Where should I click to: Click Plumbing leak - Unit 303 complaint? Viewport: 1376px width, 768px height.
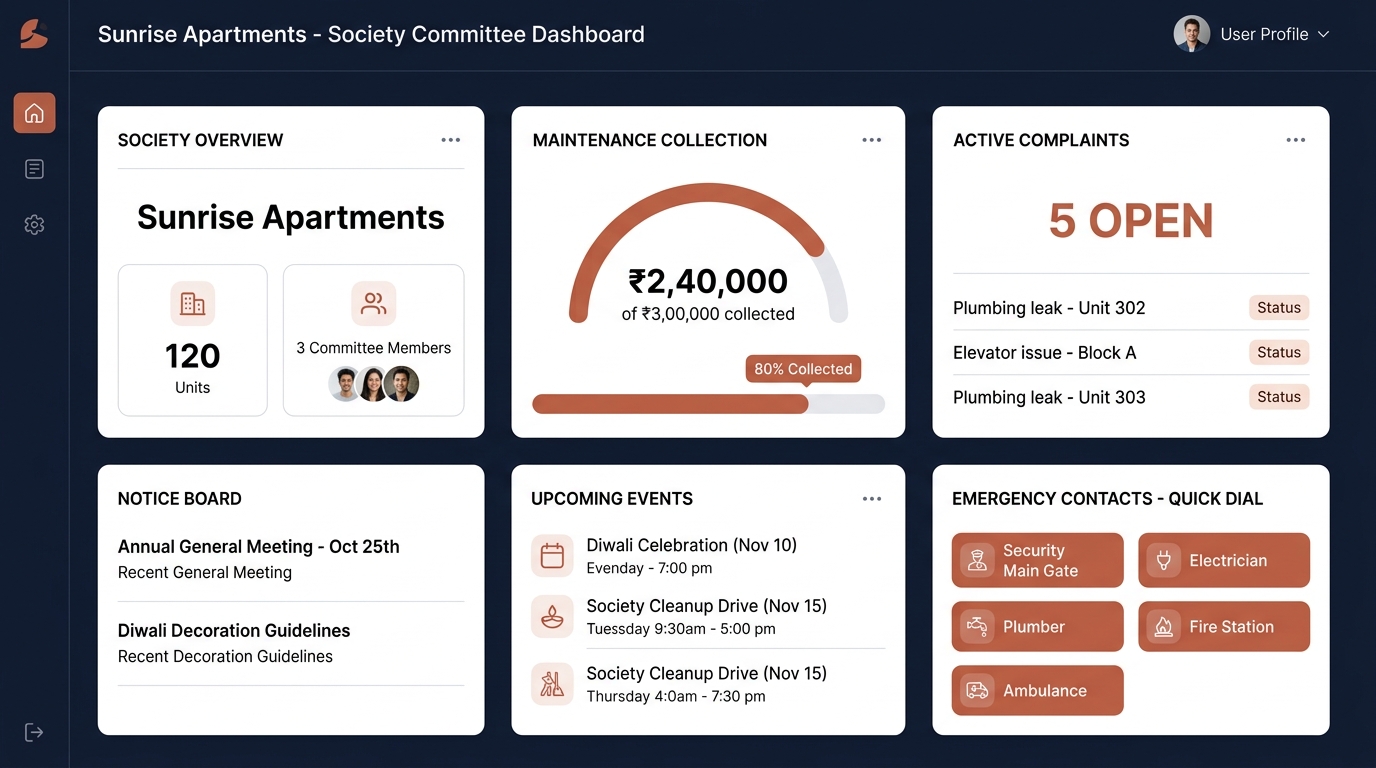(1049, 397)
